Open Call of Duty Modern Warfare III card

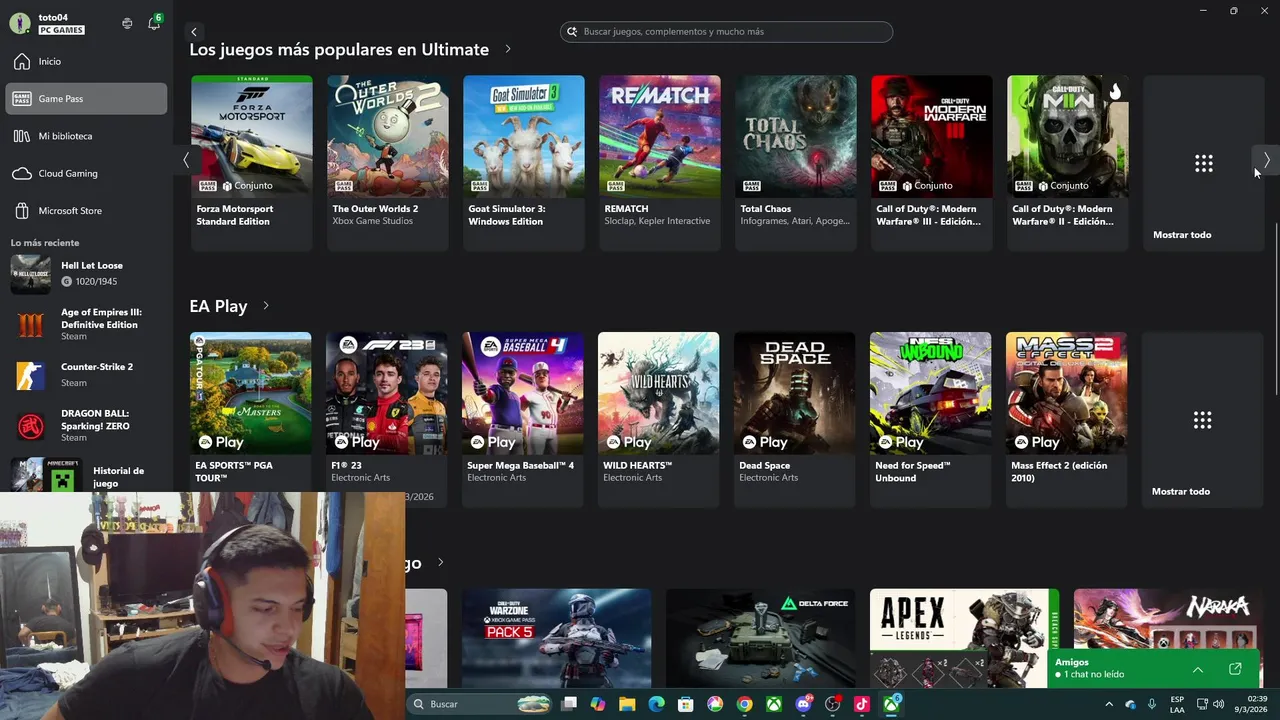click(x=932, y=162)
